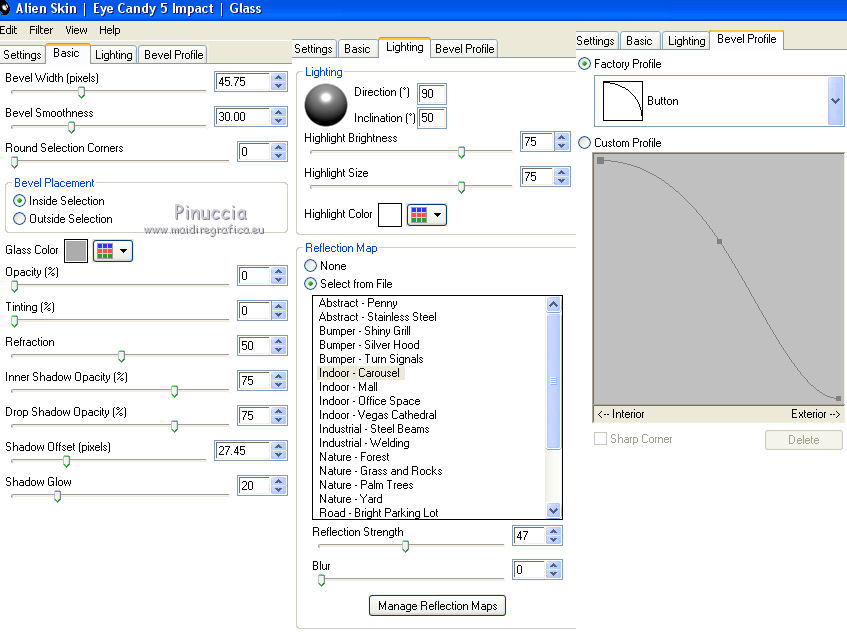Viewport: 847px width, 632px height.
Task: Open the Help menu
Action: coord(110,30)
